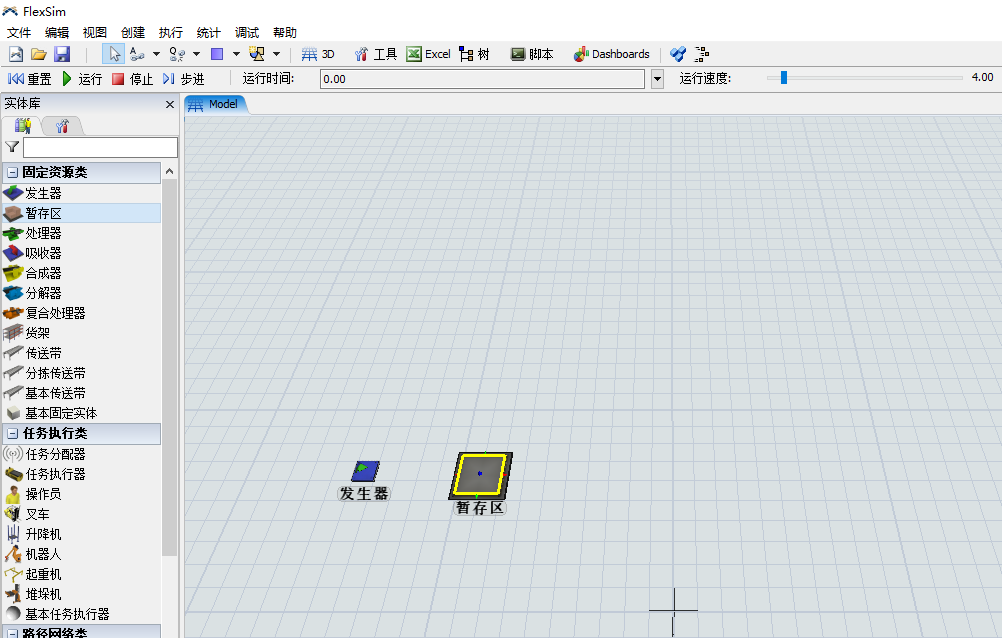The height and width of the screenshot is (638, 1002).
Task: Open the Excel import tool
Action: pos(428,54)
